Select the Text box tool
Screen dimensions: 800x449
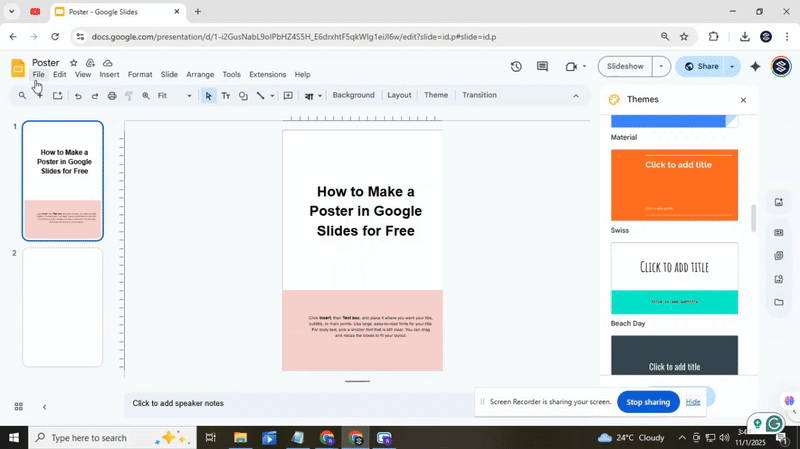pyautogui.click(x=225, y=96)
